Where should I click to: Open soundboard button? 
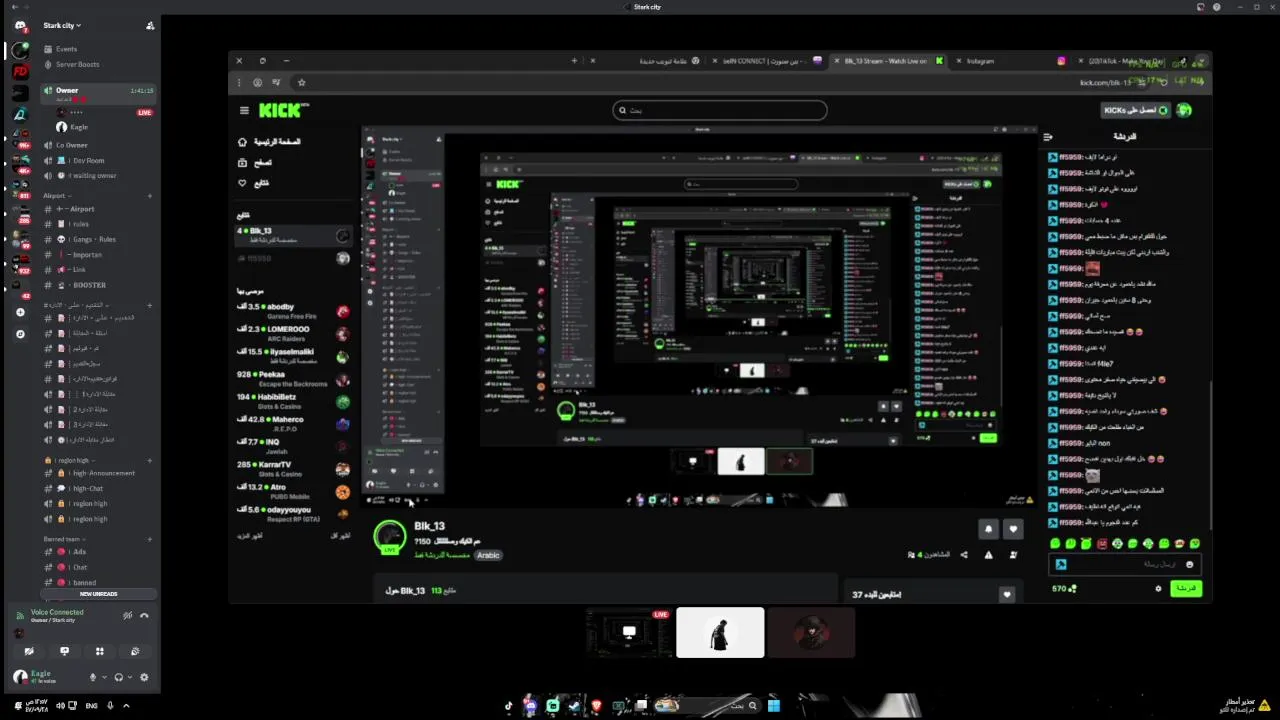[x=135, y=651]
